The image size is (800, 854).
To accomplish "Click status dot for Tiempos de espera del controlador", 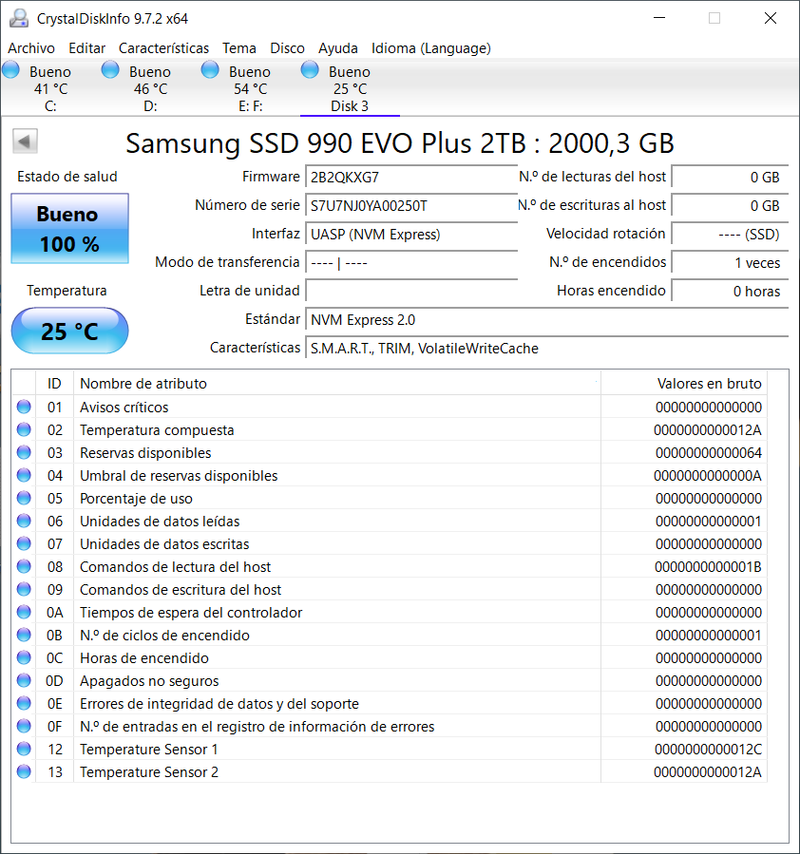I will click(x=23, y=612).
